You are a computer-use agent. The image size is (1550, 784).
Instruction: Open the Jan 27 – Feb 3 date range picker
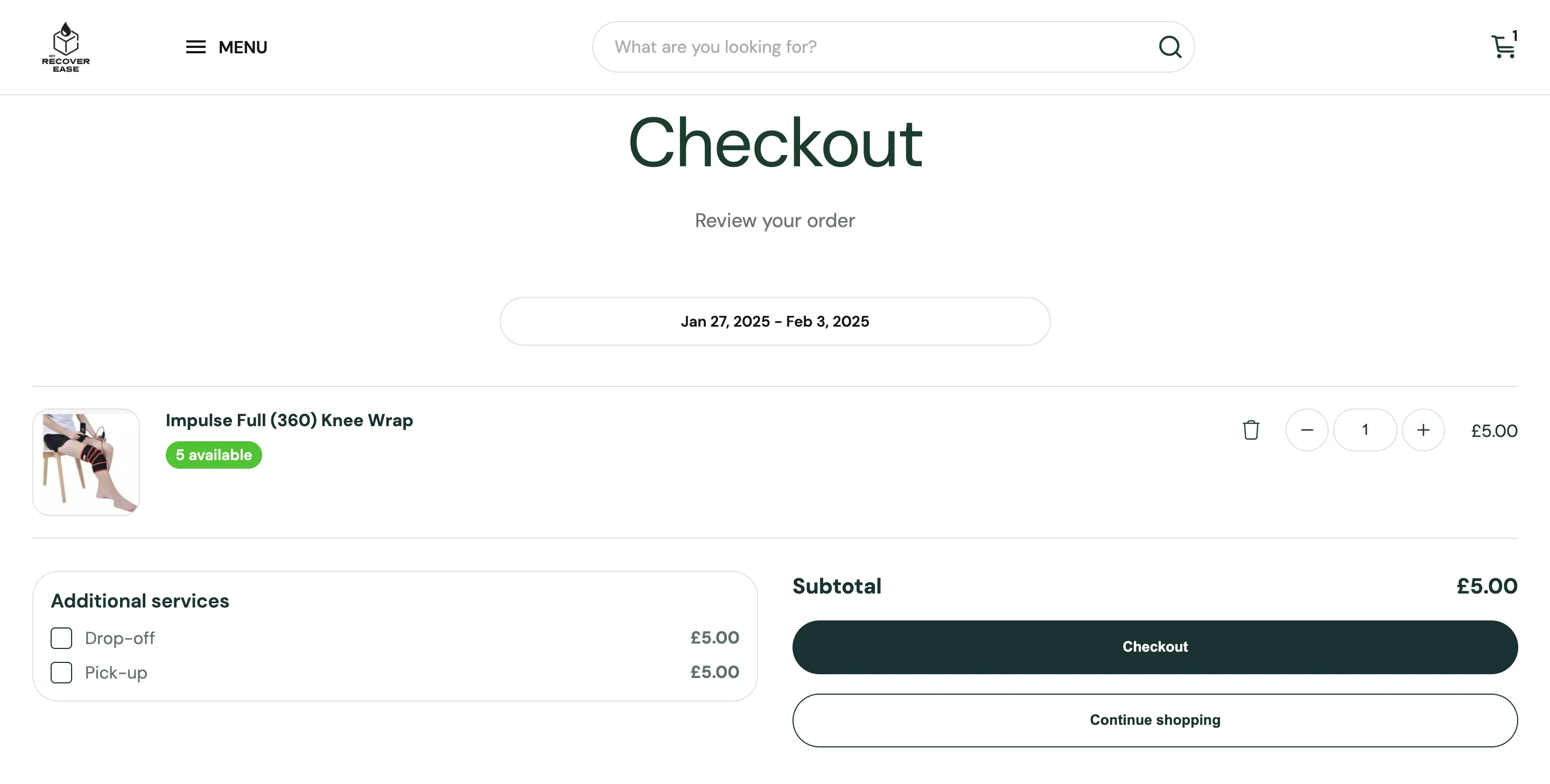click(774, 321)
